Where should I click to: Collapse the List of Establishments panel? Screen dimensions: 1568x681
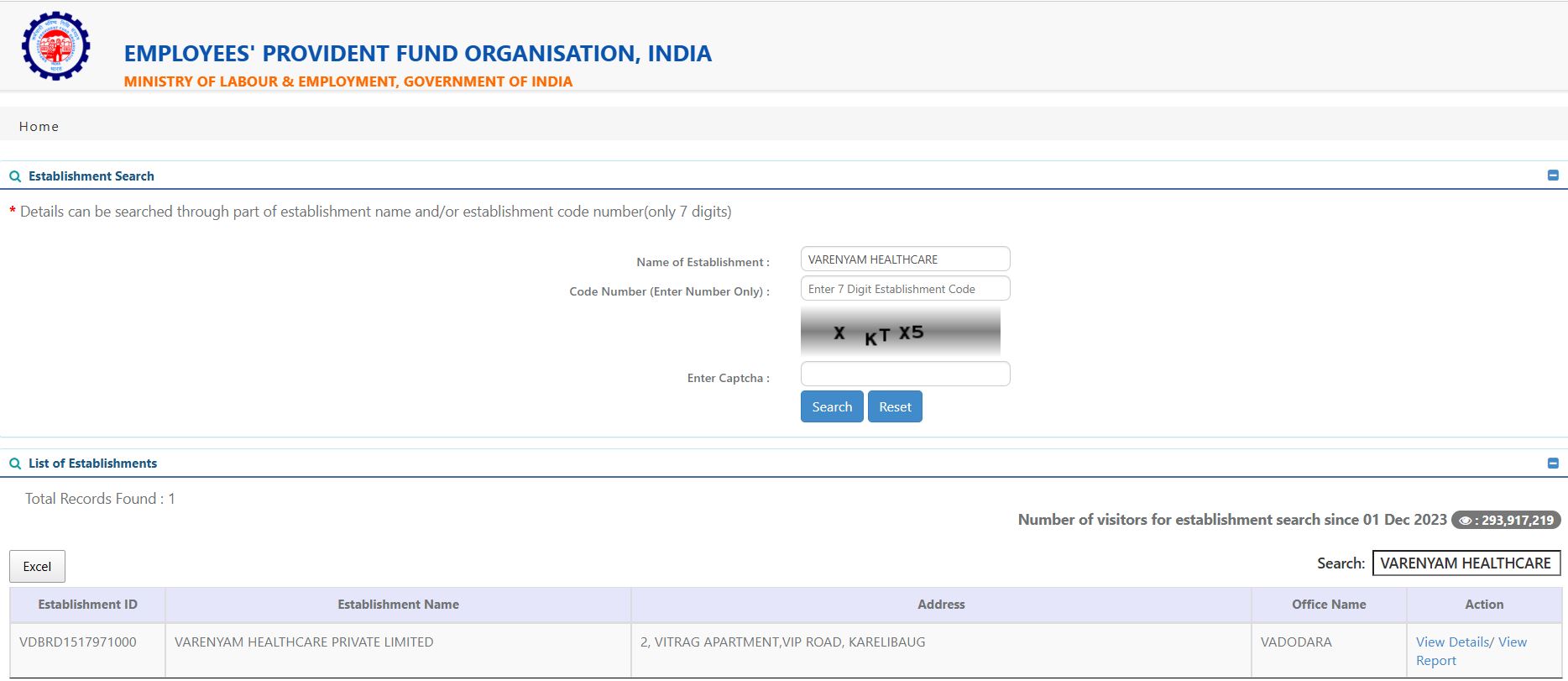pyautogui.click(x=1552, y=464)
